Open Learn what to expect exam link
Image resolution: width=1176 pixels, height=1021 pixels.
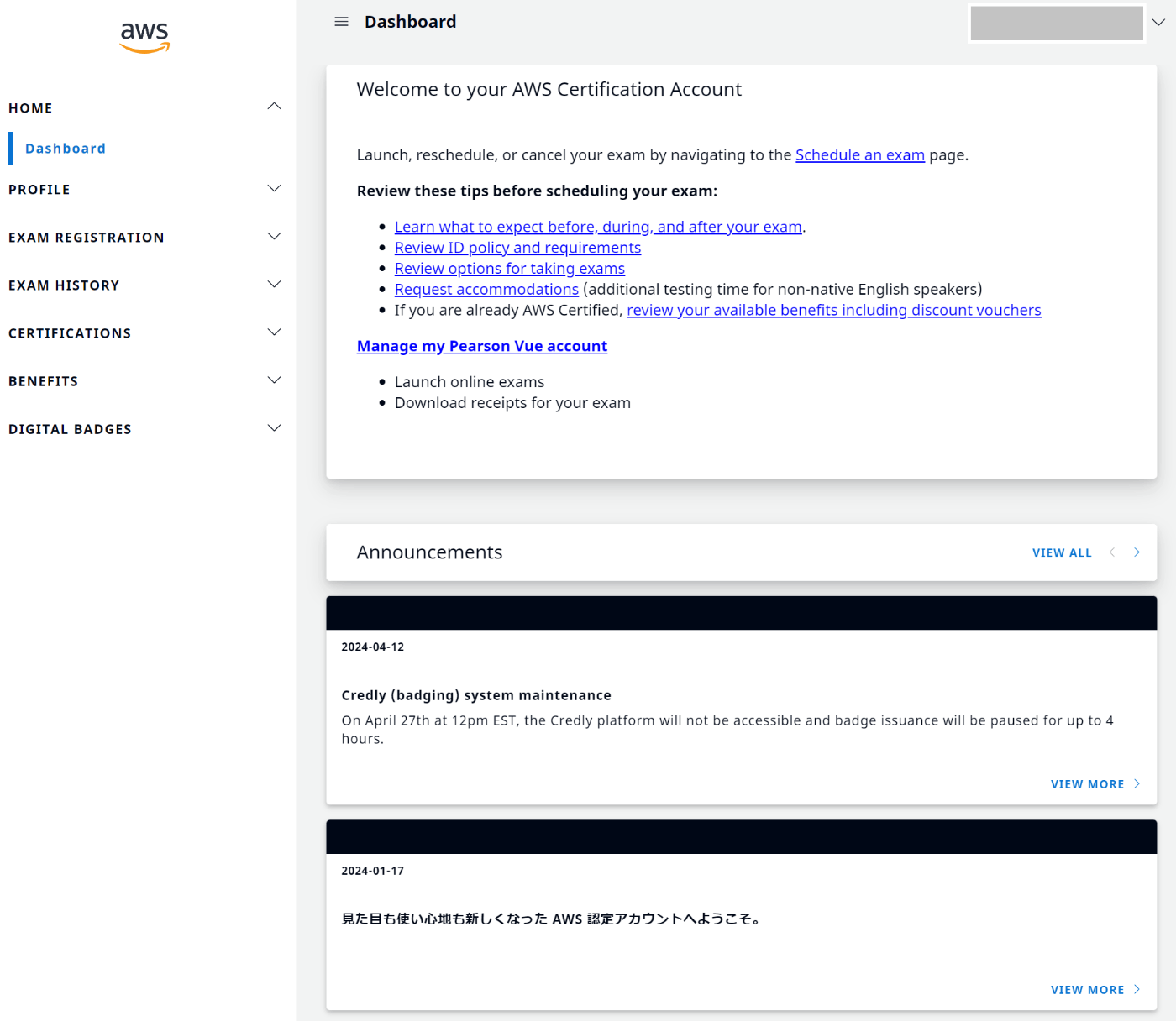click(x=598, y=227)
